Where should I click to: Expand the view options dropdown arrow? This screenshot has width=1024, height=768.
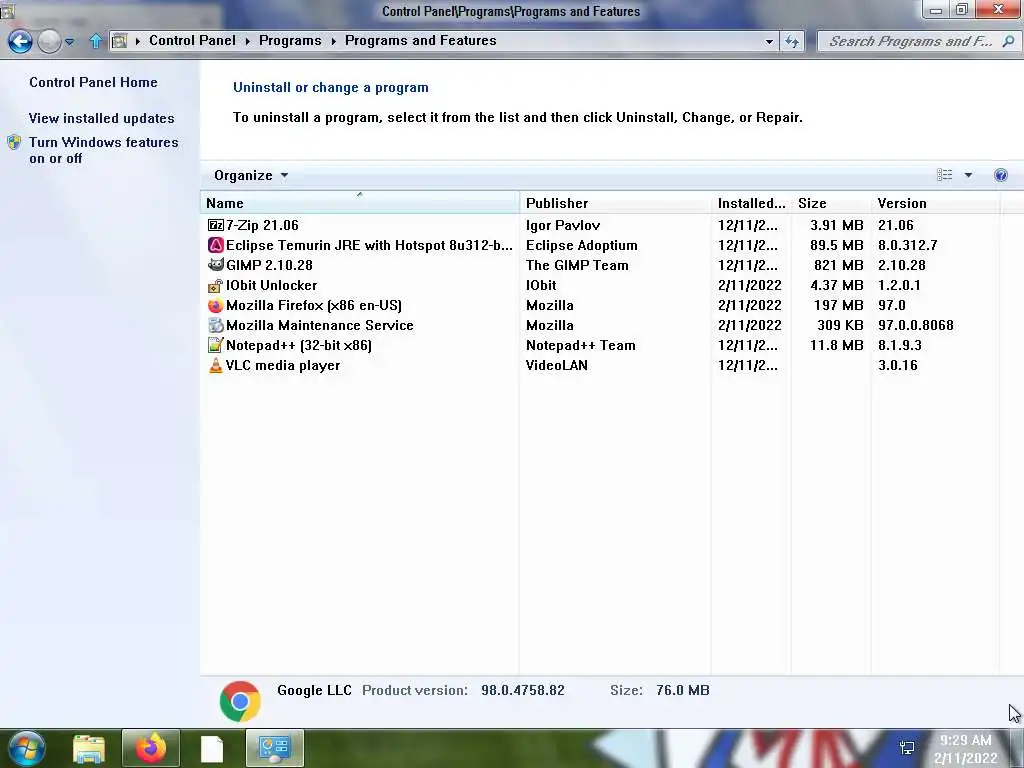click(x=968, y=175)
